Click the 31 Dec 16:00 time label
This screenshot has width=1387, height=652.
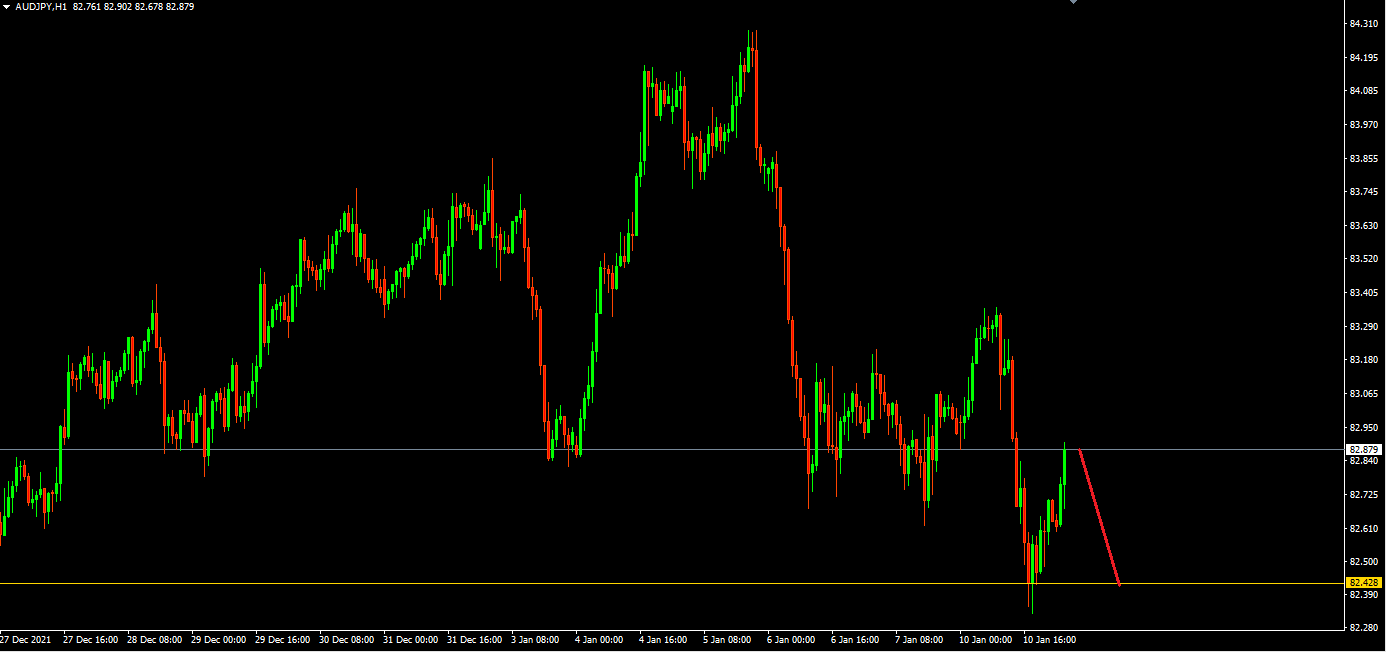pos(474,639)
